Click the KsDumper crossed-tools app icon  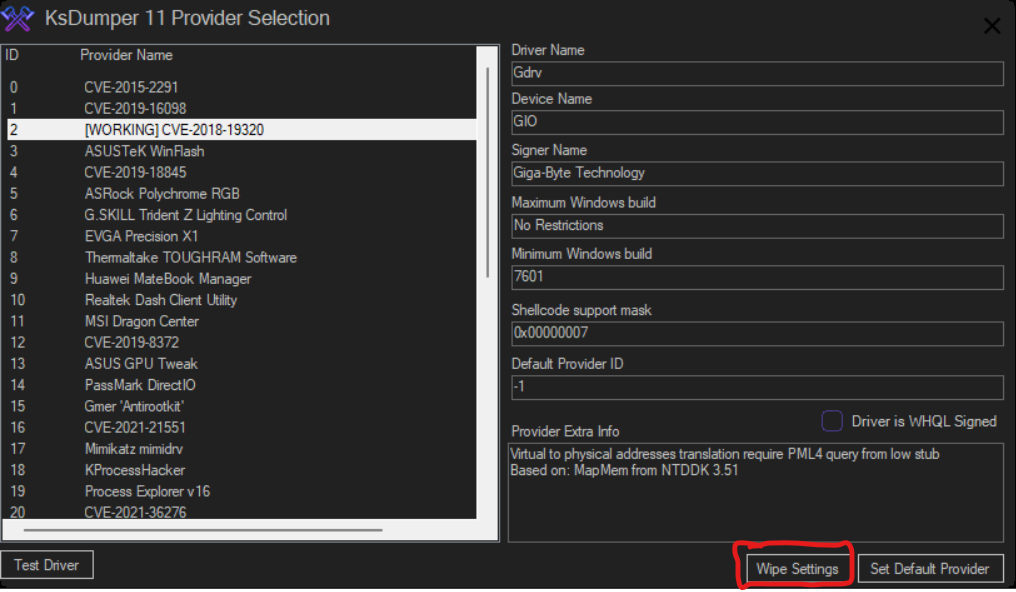click(17, 18)
